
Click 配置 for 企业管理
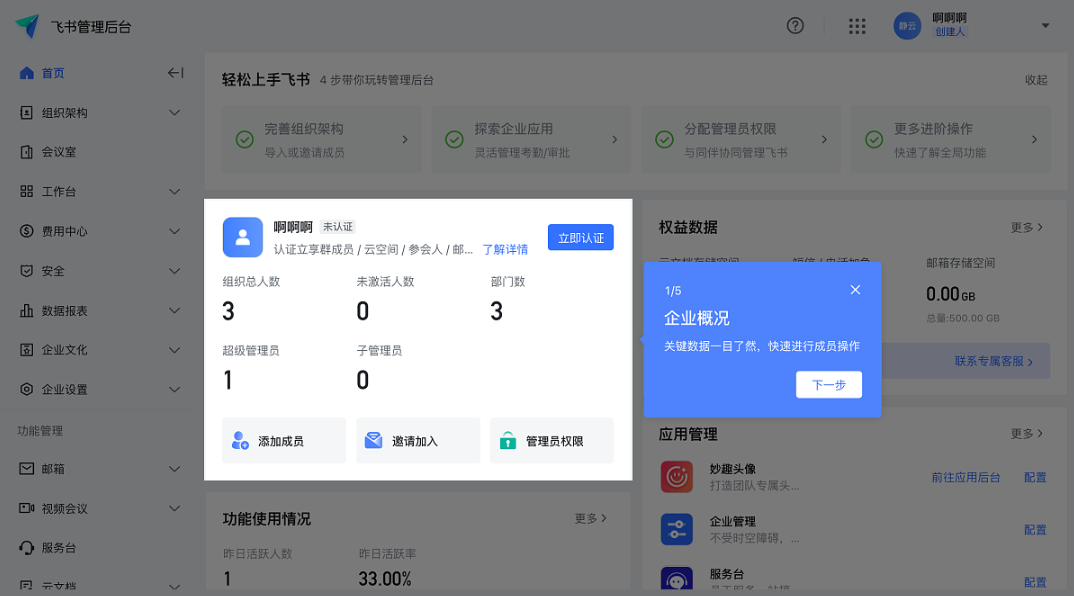point(1035,530)
